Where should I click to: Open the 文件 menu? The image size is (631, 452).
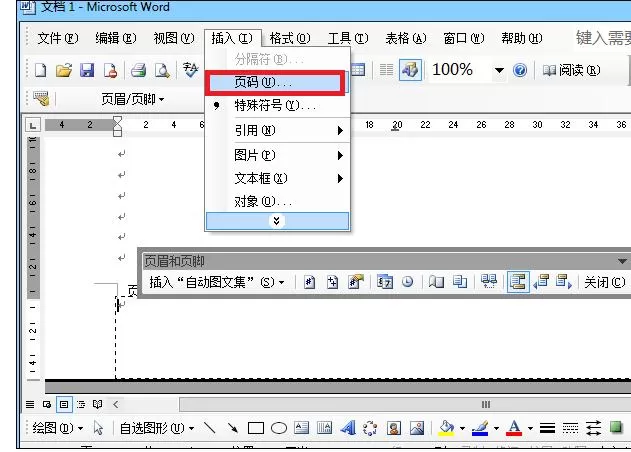pyautogui.click(x=58, y=38)
